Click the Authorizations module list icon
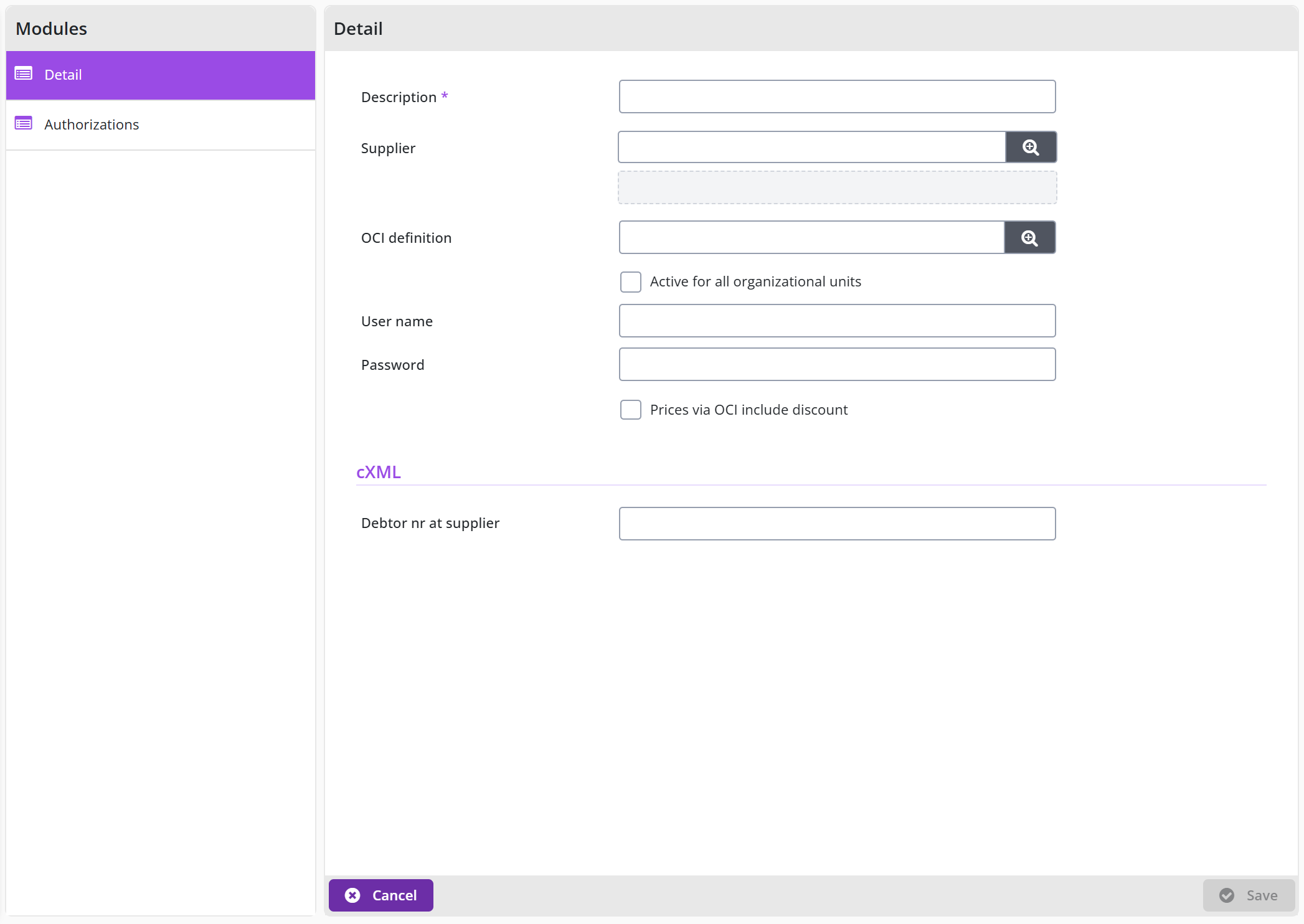 (24, 124)
